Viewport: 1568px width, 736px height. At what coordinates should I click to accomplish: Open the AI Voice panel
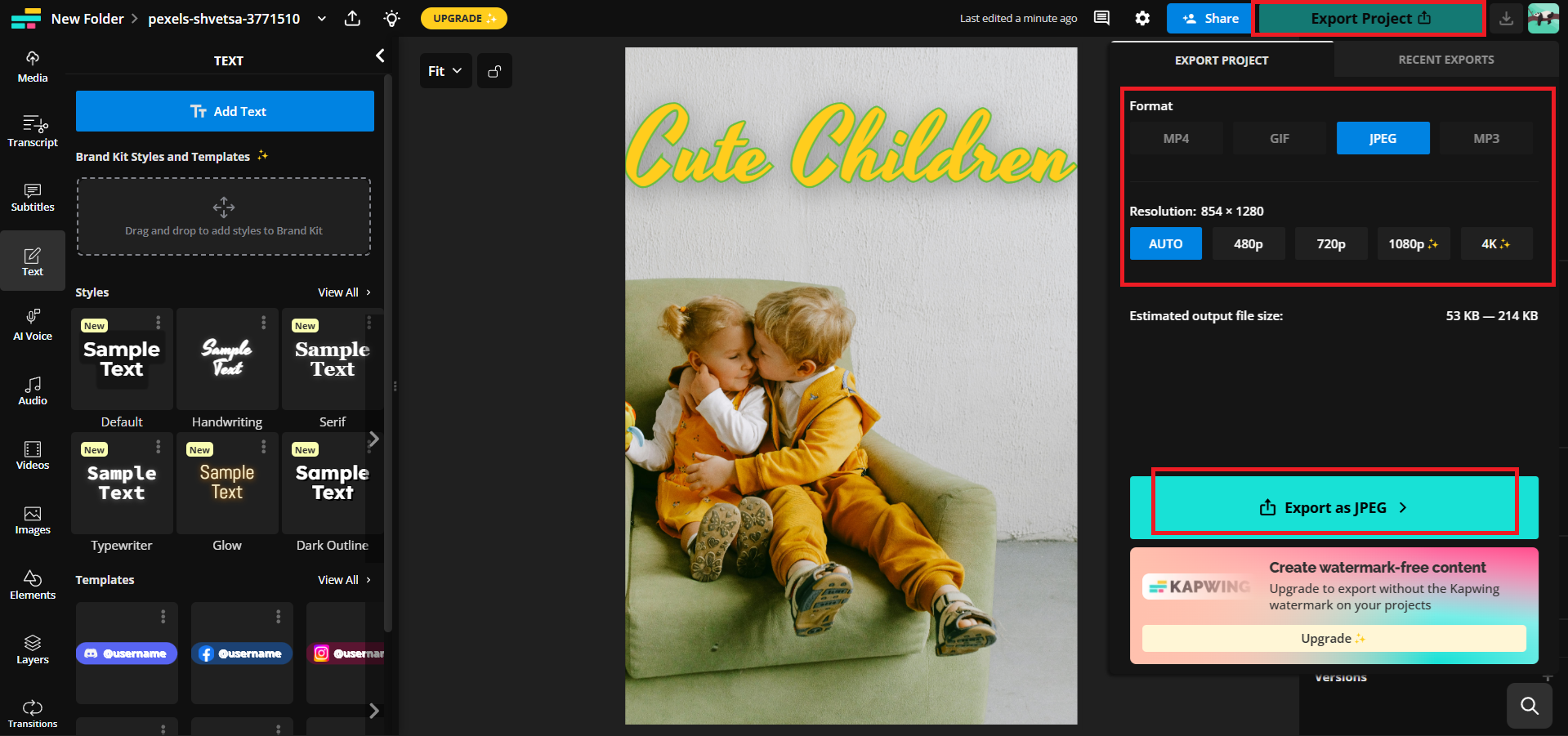[32, 323]
